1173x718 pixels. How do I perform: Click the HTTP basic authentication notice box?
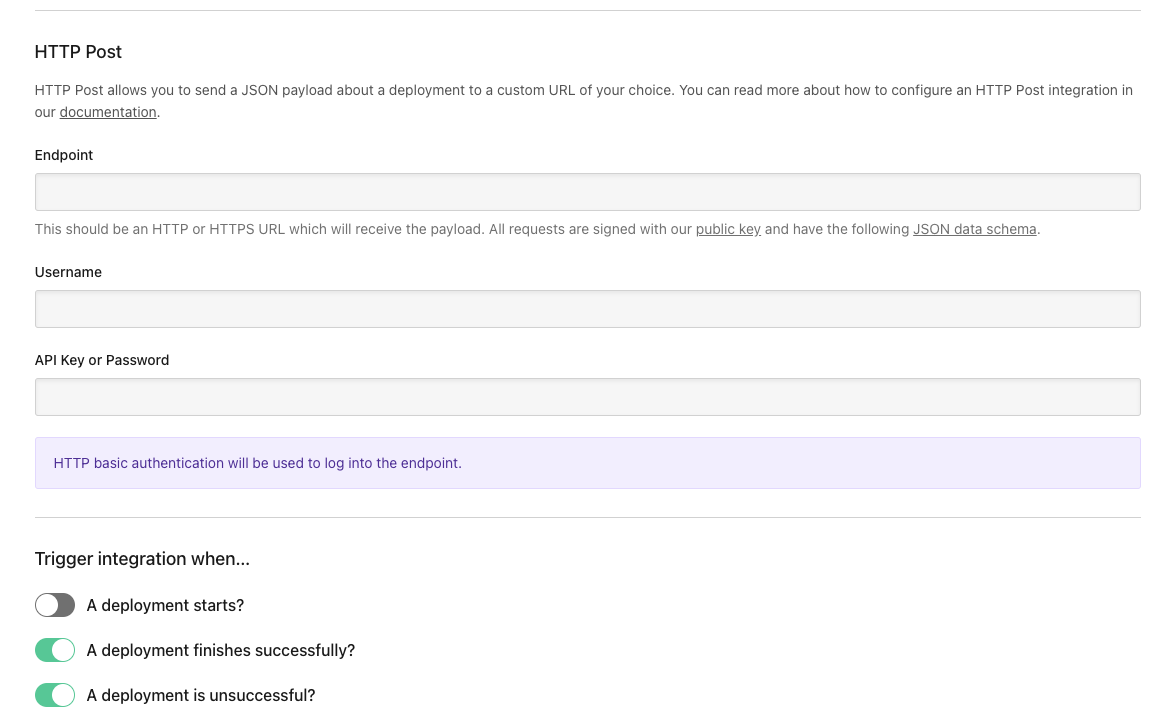587,463
